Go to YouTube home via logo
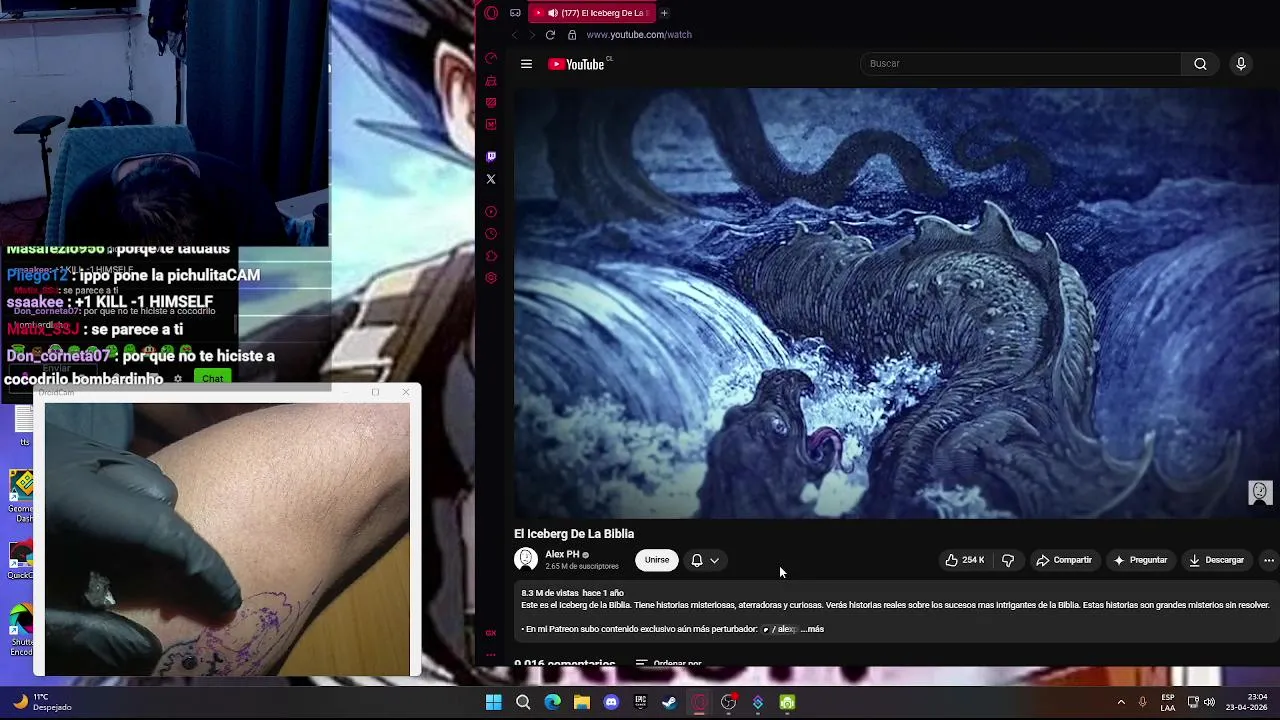 (x=577, y=64)
